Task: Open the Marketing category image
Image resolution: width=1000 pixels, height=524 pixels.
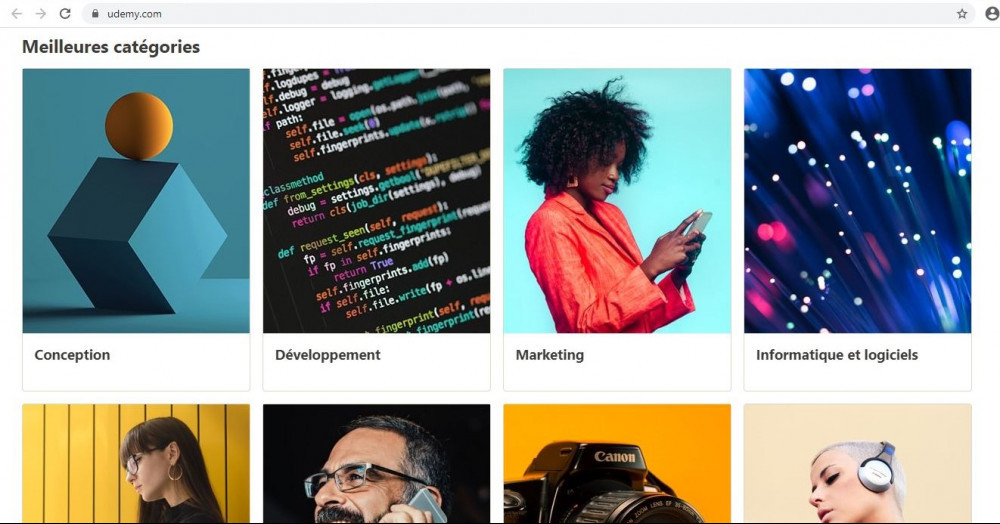Action: click(x=617, y=201)
